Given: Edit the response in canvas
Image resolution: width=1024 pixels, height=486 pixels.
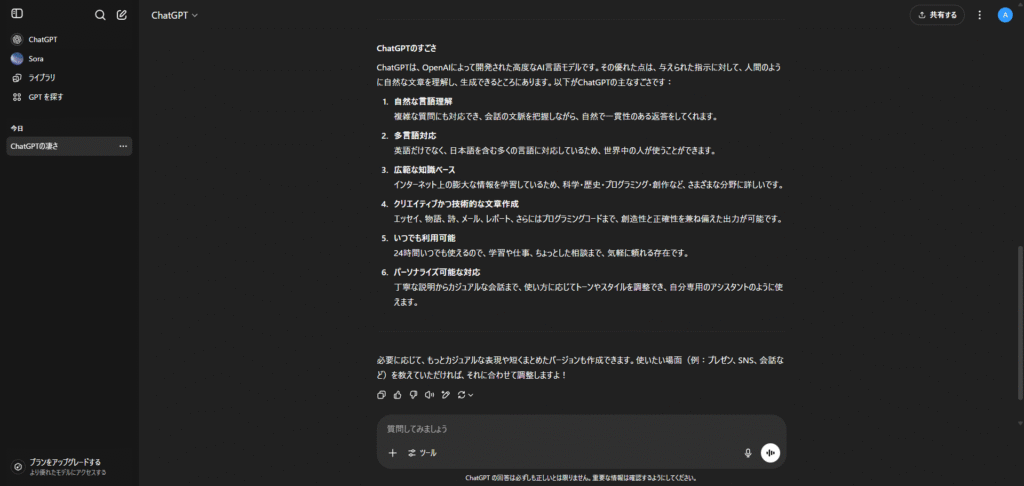Looking at the screenshot, I should click(445, 395).
